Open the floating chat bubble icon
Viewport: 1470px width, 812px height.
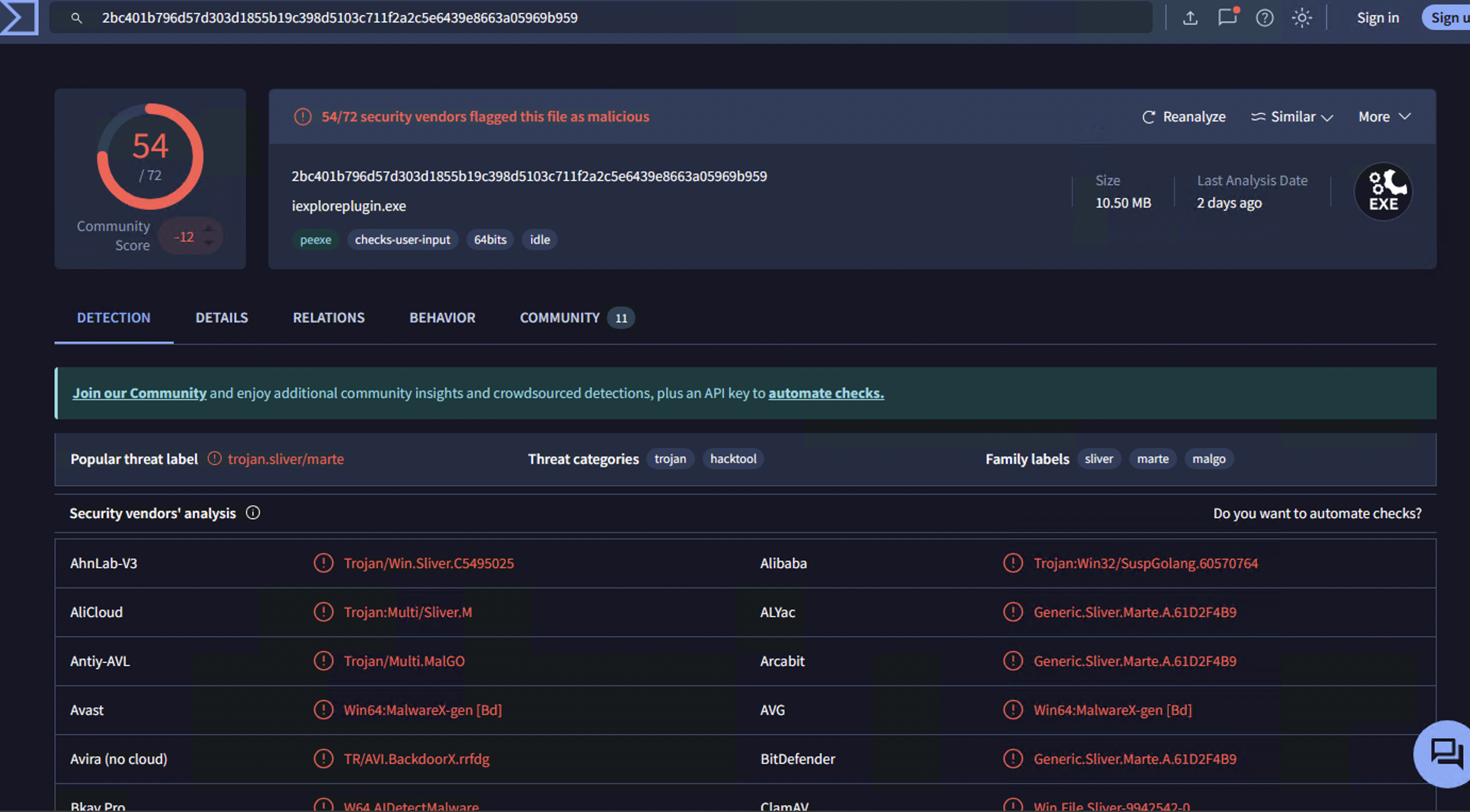pyautogui.click(x=1446, y=753)
